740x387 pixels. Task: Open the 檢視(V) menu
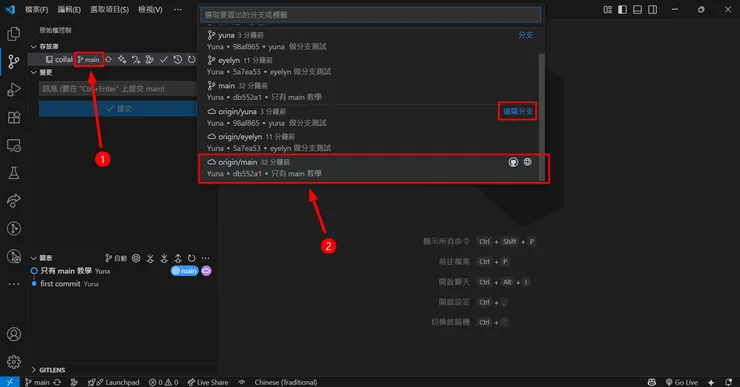click(x=150, y=9)
